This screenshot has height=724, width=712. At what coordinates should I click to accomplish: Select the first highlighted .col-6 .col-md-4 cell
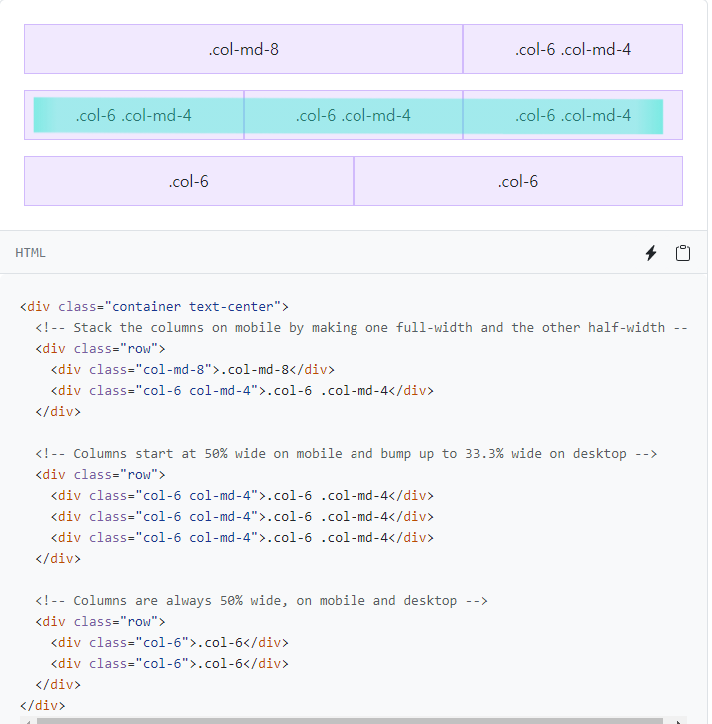click(x=134, y=115)
